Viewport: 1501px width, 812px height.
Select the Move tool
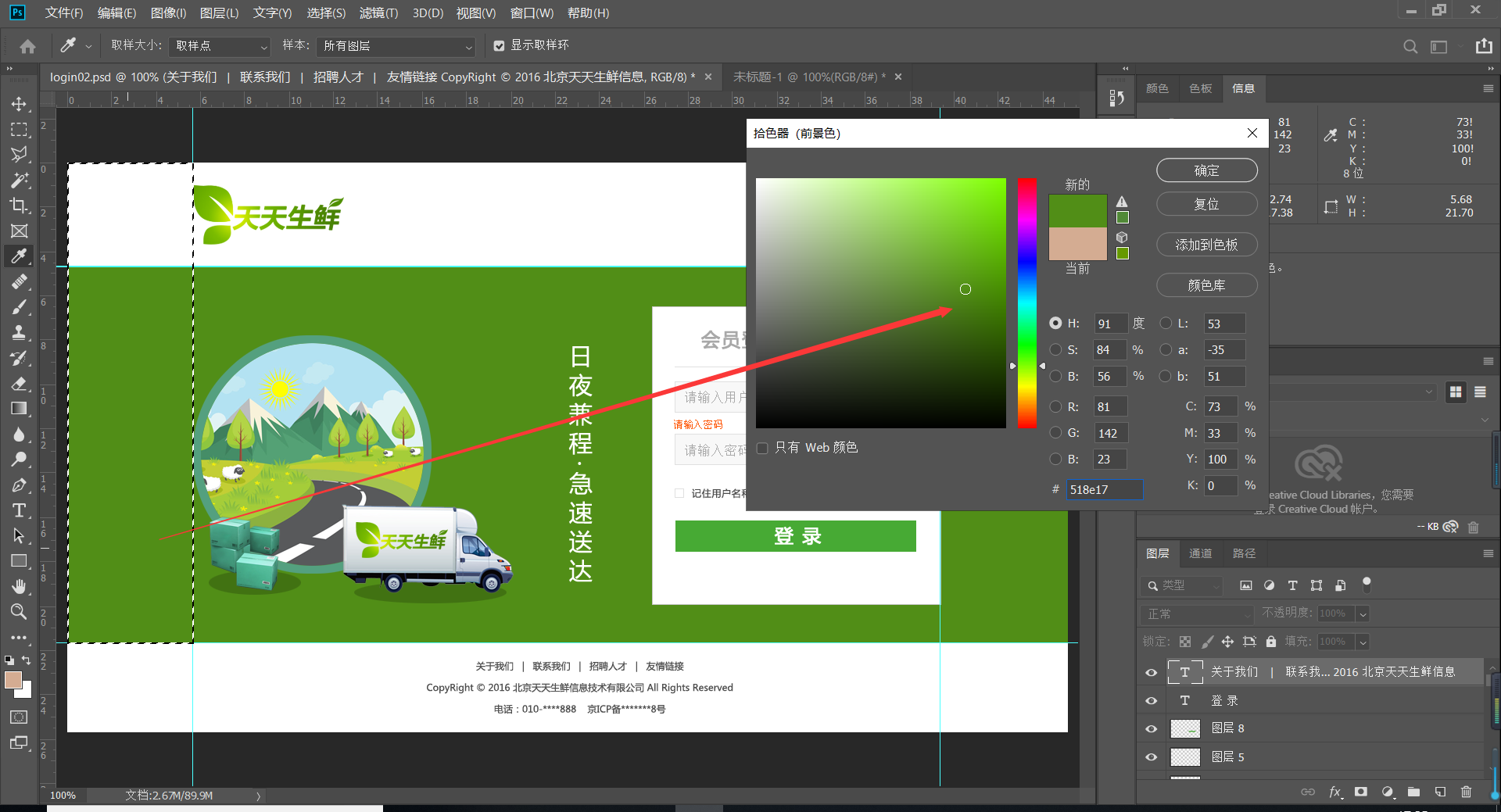click(19, 104)
